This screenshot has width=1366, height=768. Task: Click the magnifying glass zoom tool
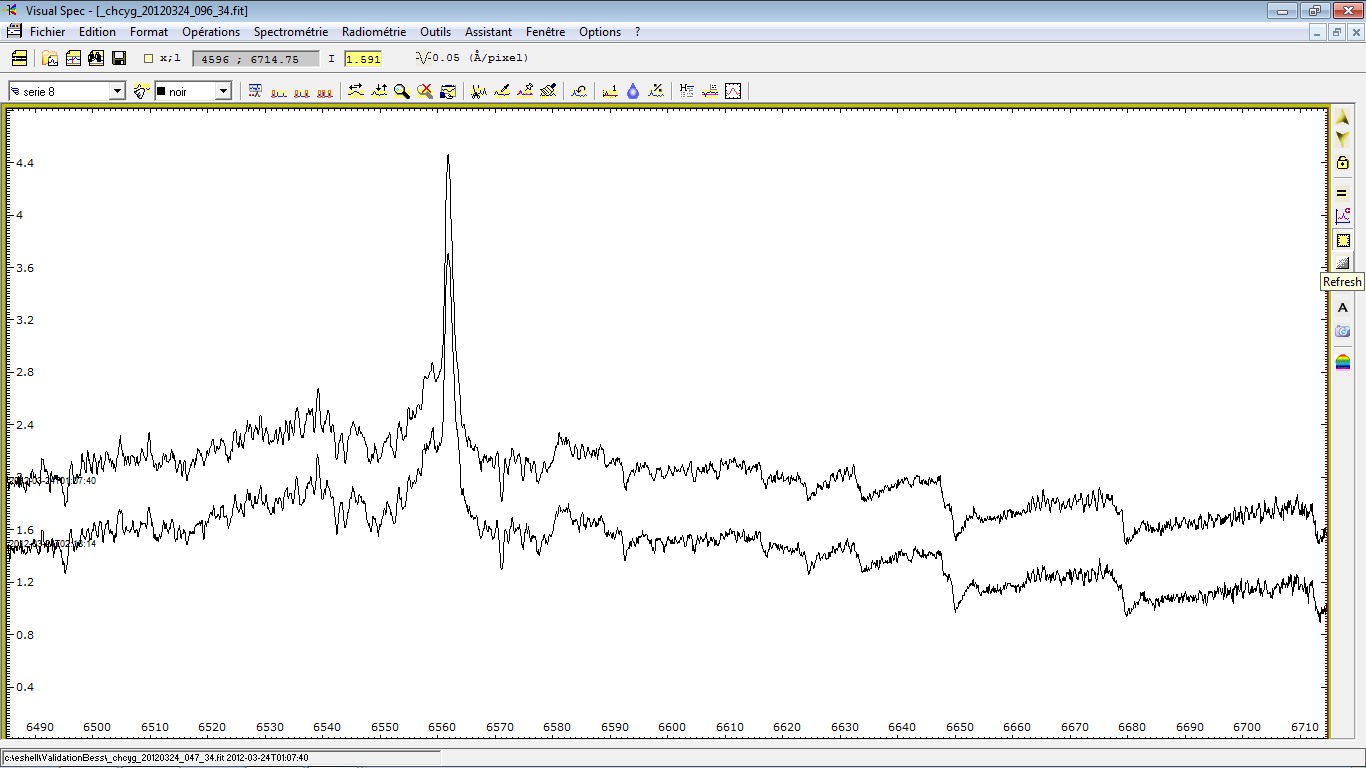(x=402, y=91)
